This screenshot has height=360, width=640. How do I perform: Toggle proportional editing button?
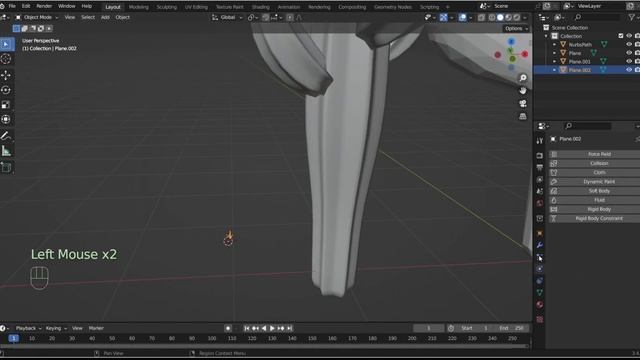point(290,17)
